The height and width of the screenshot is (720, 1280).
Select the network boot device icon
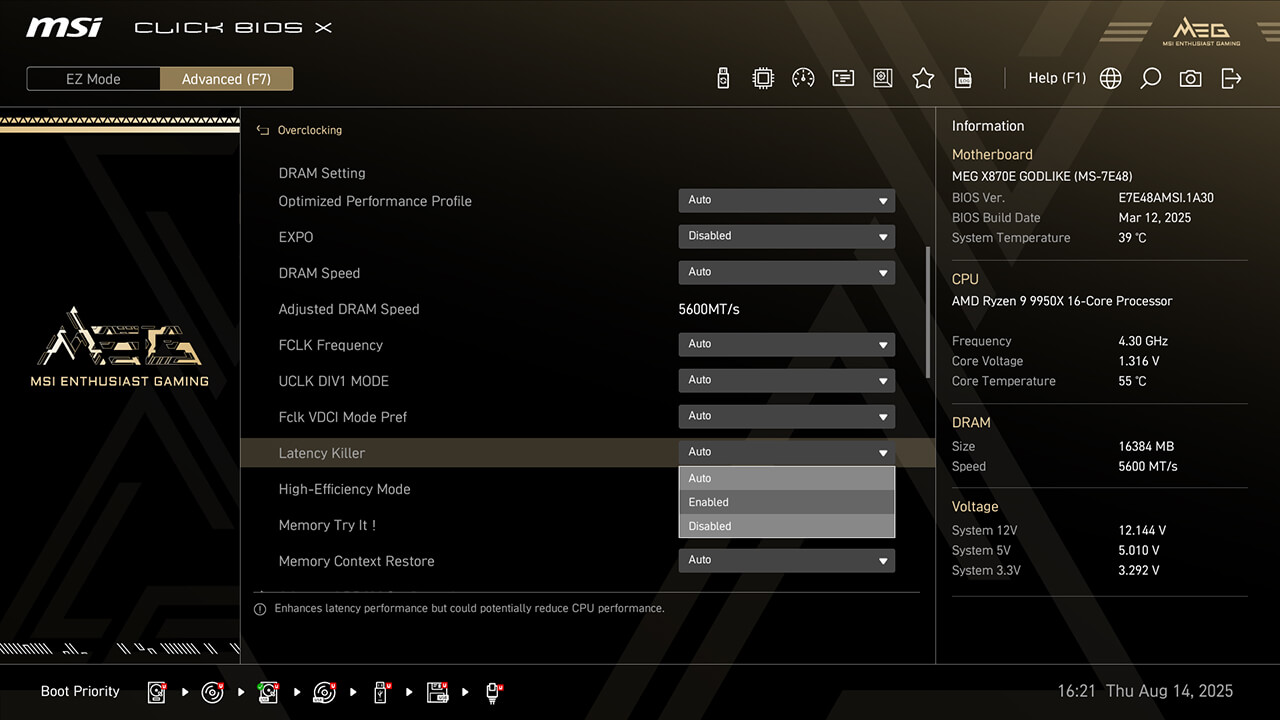coord(493,692)
